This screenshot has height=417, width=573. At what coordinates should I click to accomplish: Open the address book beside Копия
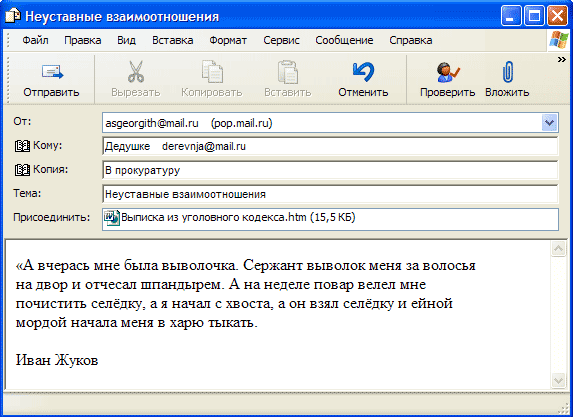[22, 170]
